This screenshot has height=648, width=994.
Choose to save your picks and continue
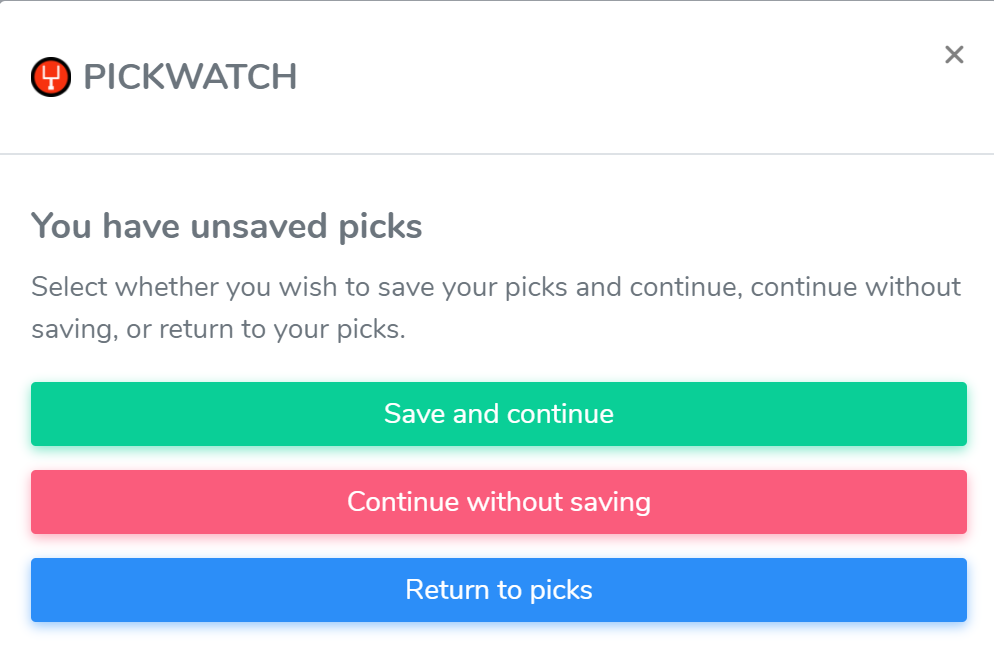pyautogui.click(x=498, y=414)
